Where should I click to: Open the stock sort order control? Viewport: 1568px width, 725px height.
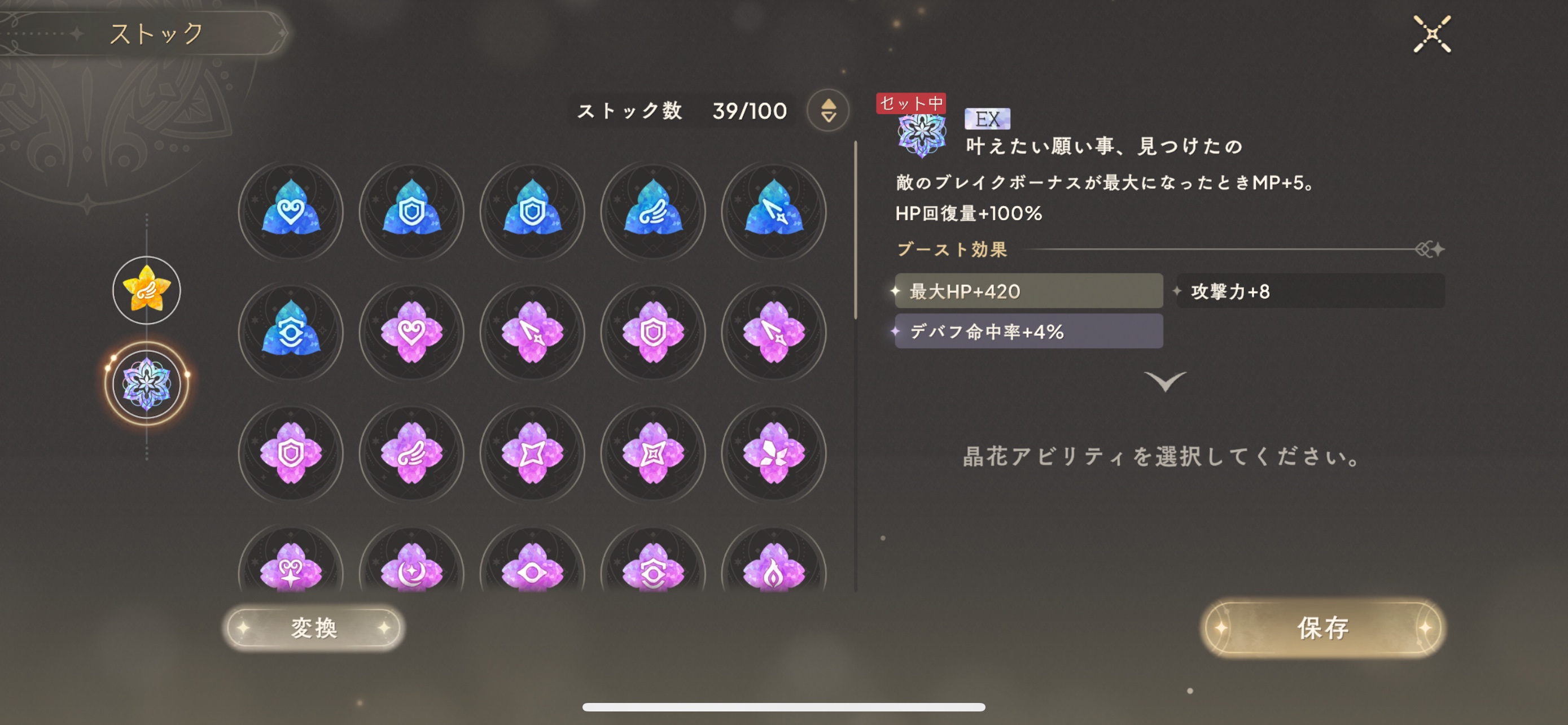(x=828, y=111)
